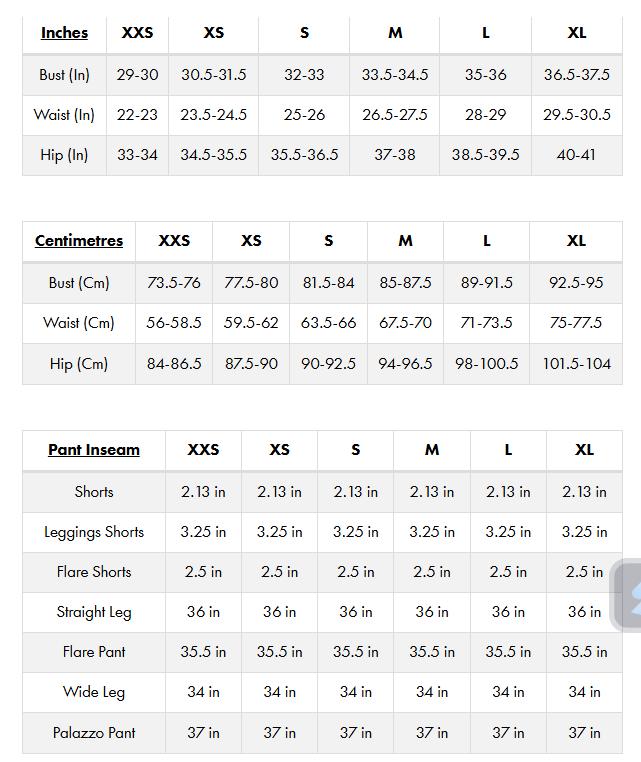641x762 pixels.
Task: Click the underlined Centimetres table heading
Action: (x=79, y=241)
